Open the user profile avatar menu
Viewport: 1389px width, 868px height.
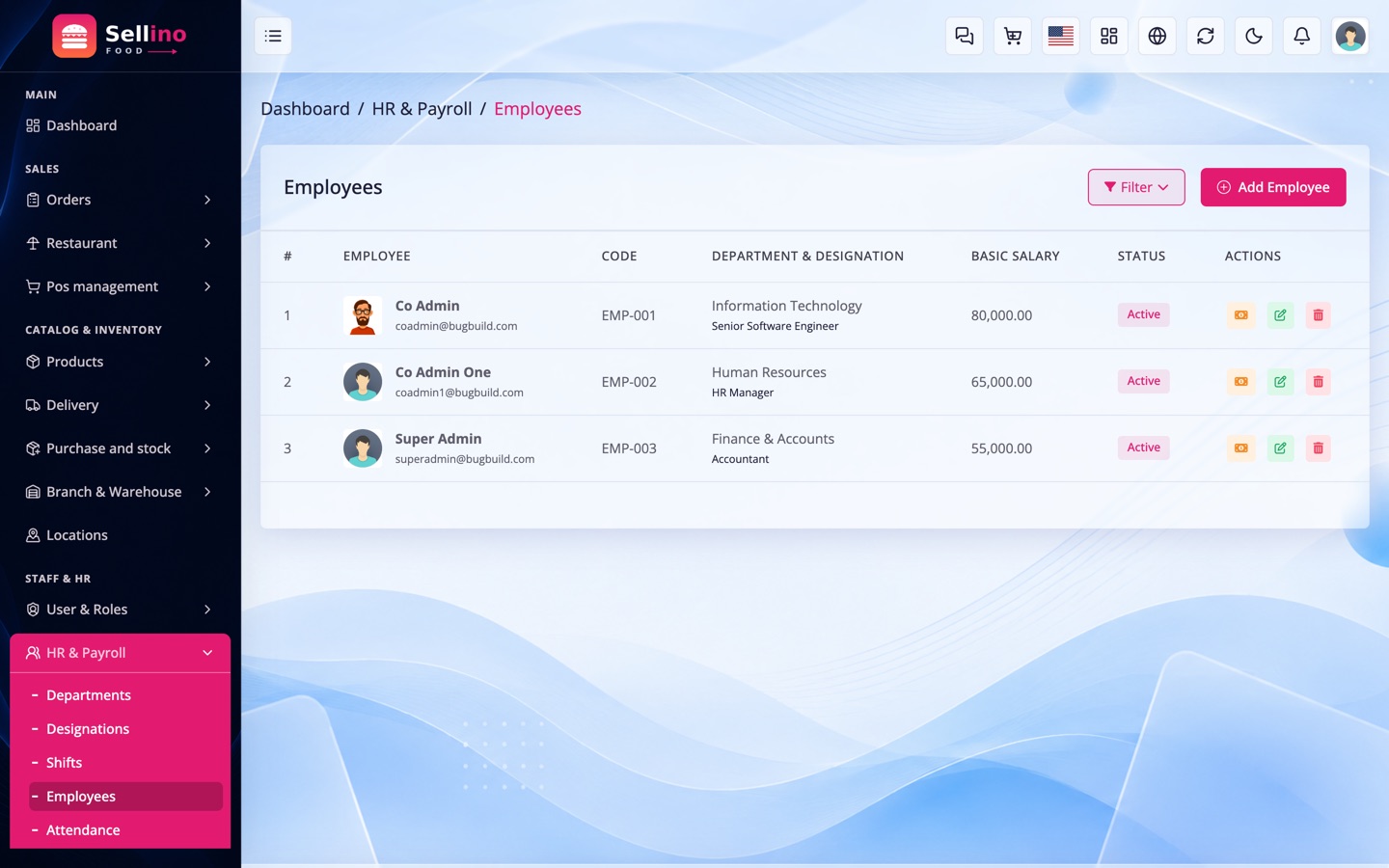[1350, 36]
